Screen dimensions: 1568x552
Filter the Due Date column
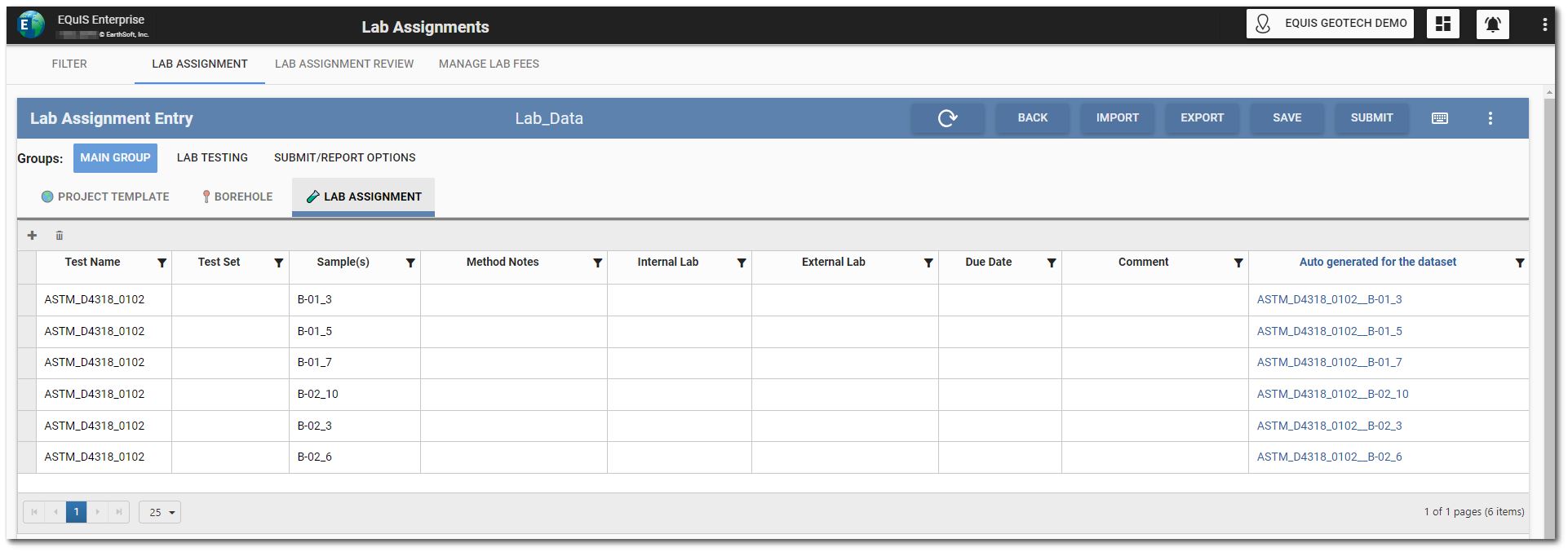coord(1051,263)
